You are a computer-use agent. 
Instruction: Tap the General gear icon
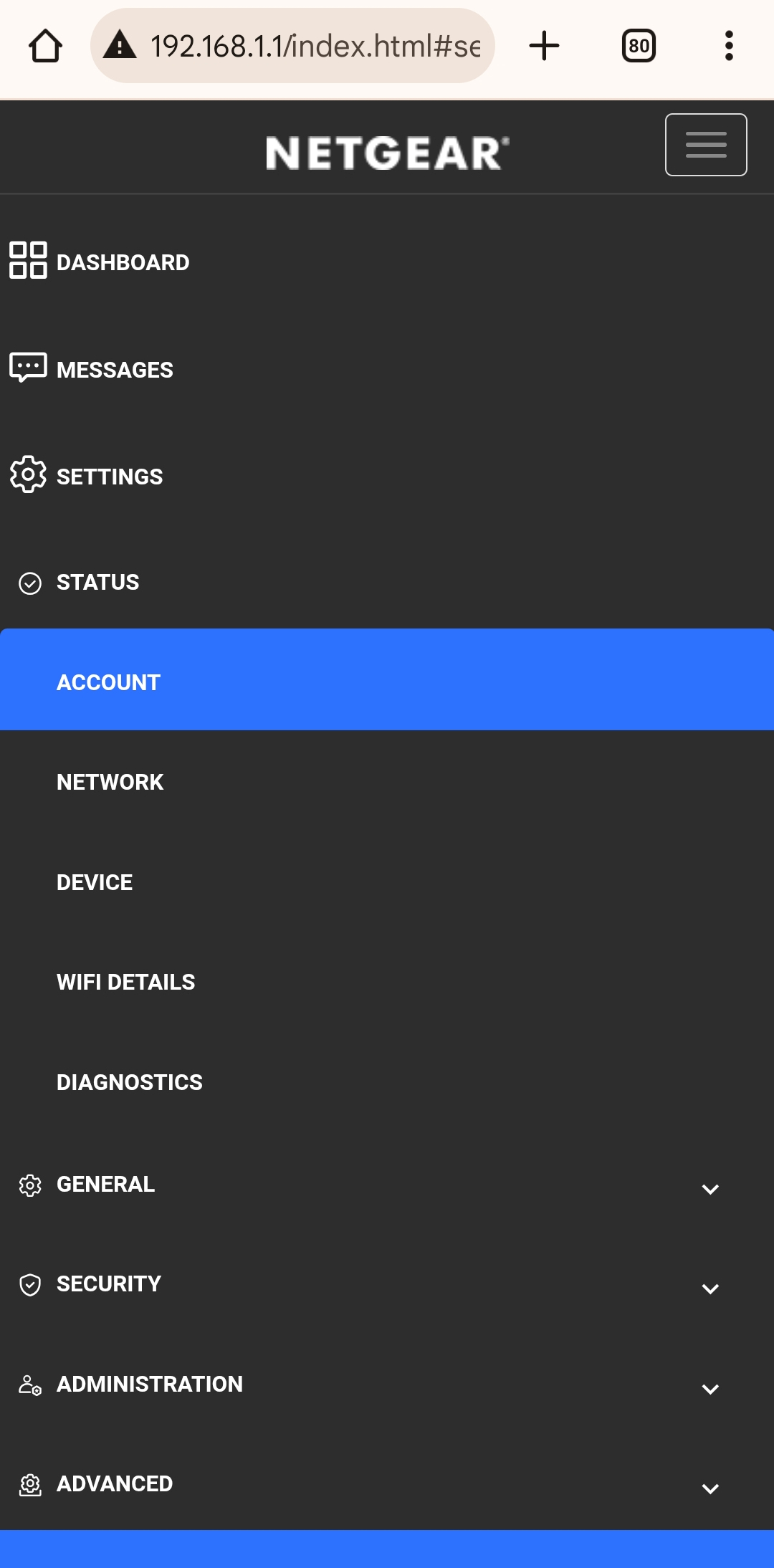click(x=30, y=1185)
